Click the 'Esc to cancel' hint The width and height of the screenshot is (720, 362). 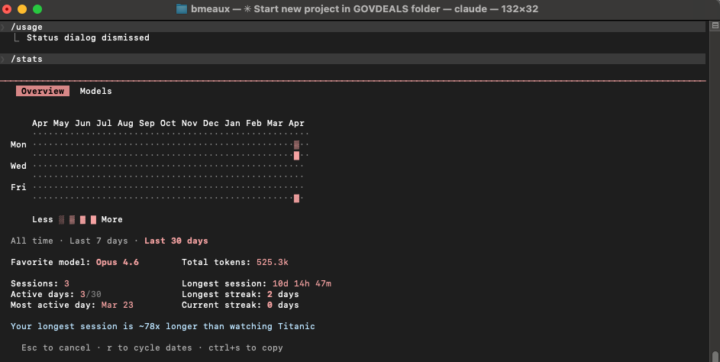(56, 348)
